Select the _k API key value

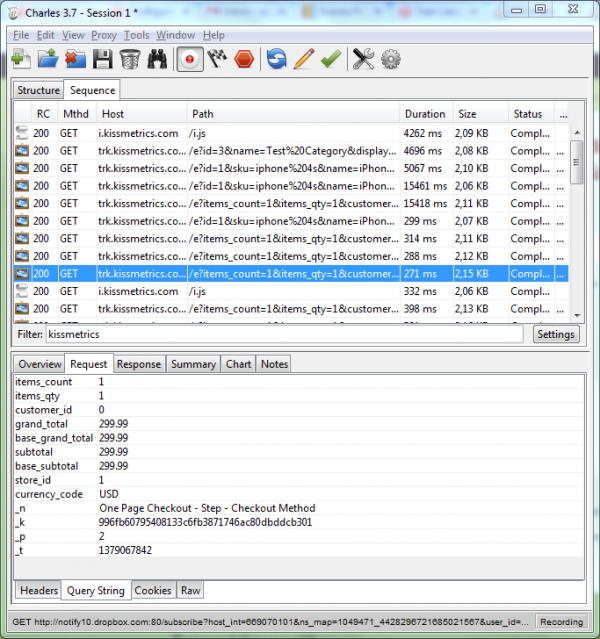pos(205,522)
